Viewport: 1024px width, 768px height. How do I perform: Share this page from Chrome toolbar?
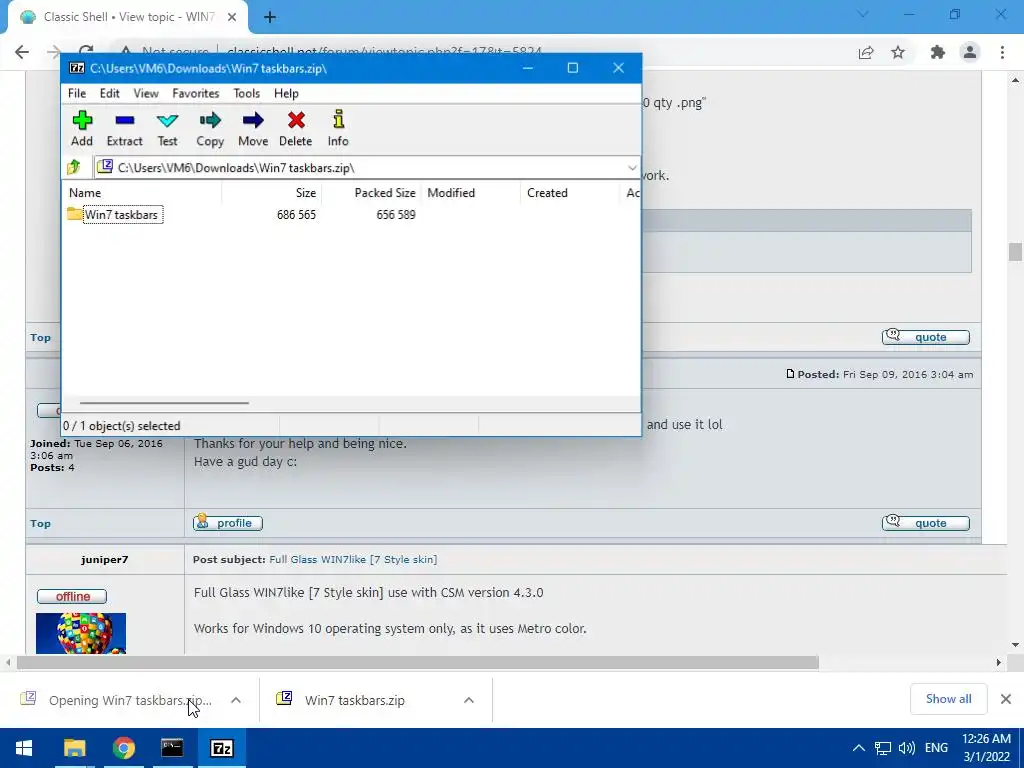pyautogui.click(x=866, y=52)
